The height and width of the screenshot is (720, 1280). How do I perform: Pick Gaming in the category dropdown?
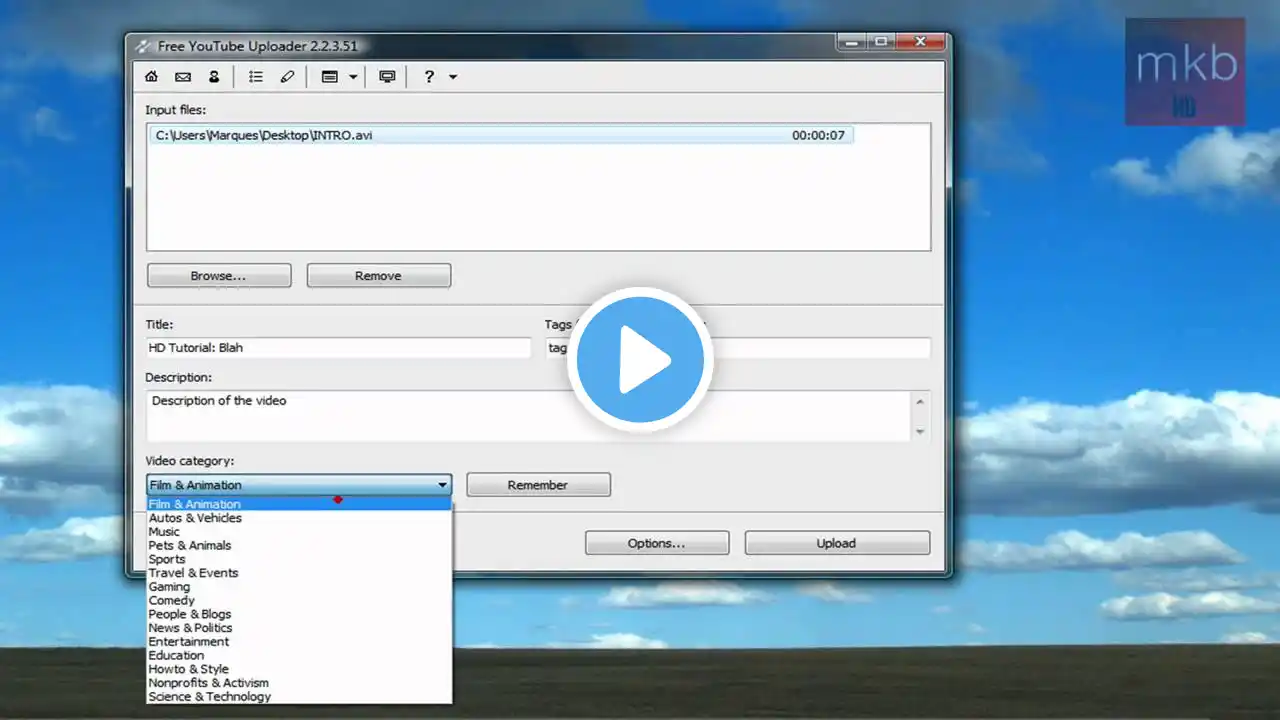pos(169,587)
